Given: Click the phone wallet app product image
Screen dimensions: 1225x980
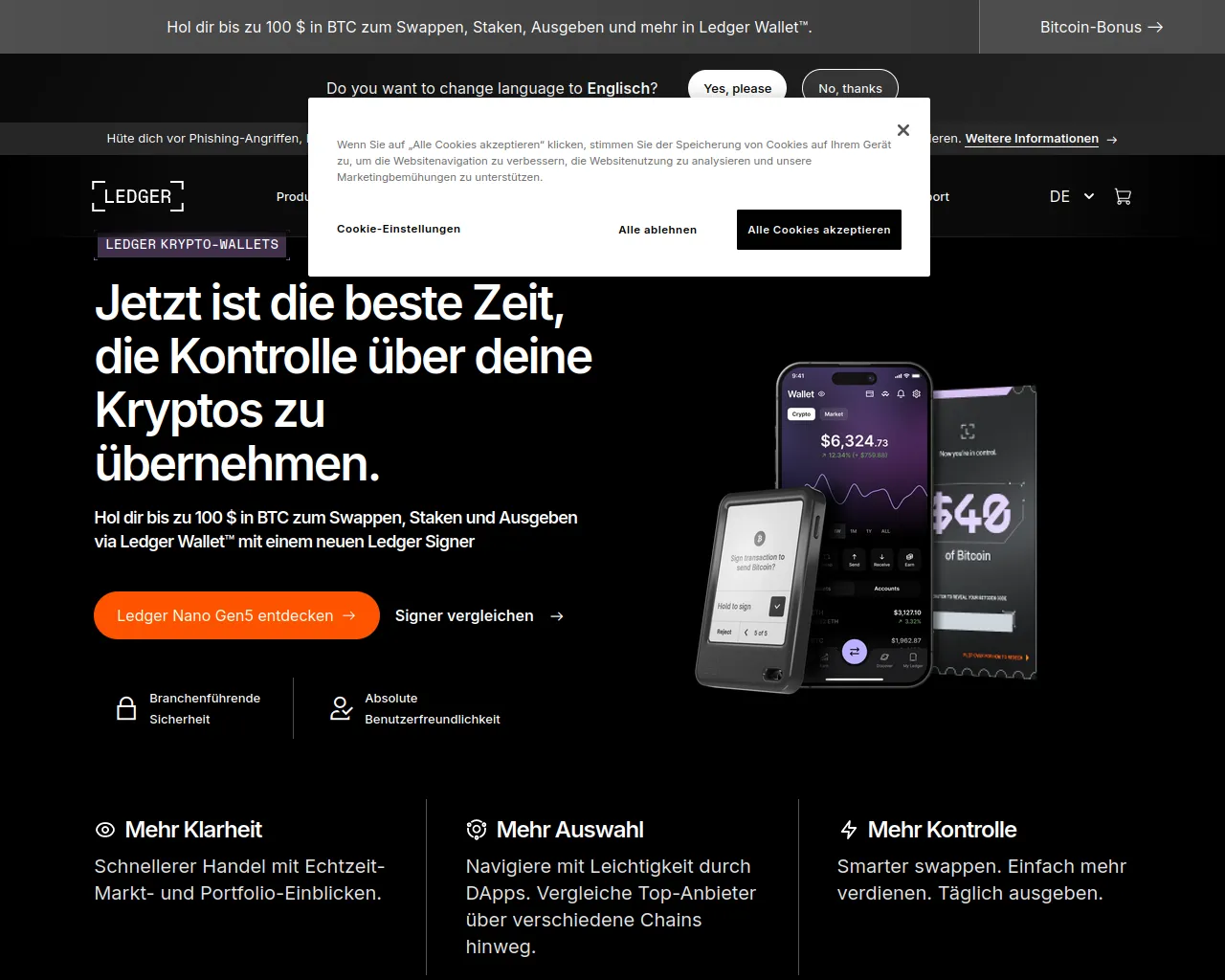Looking at the screenshot, I should pyautogui.click(x=855, y=524).
